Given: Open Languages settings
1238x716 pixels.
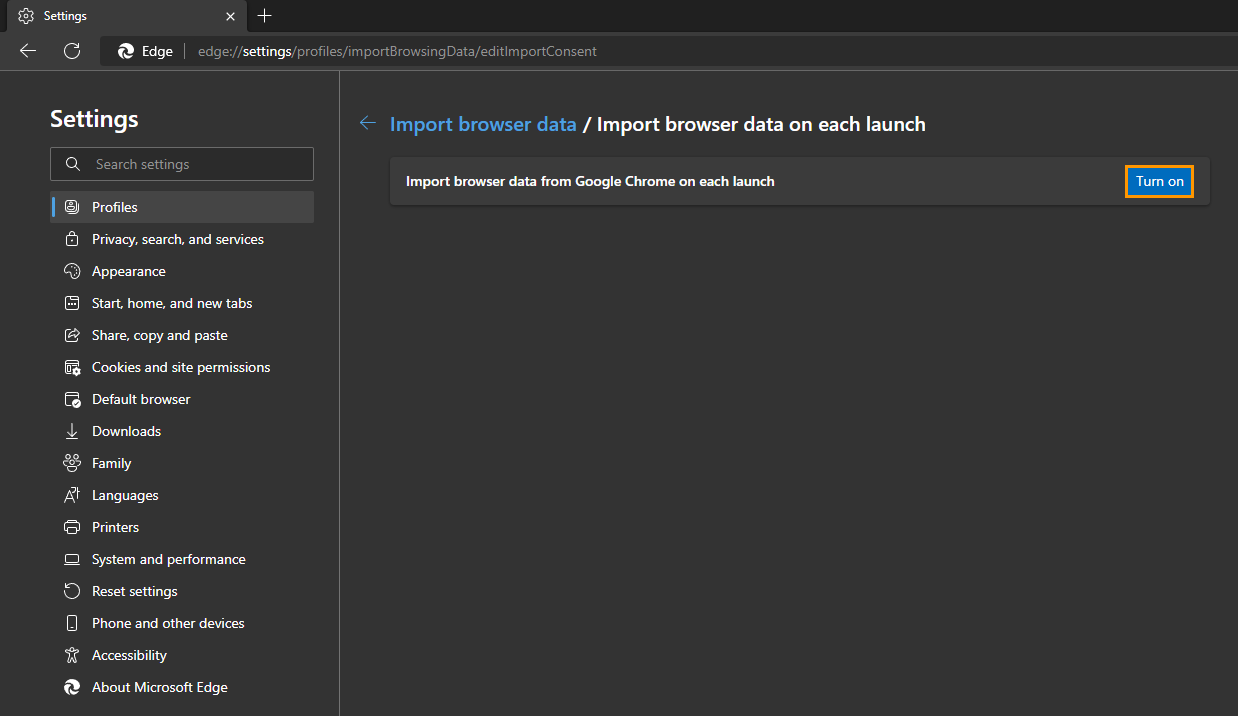Looking at the screenshot, I should tap(182, 495).
